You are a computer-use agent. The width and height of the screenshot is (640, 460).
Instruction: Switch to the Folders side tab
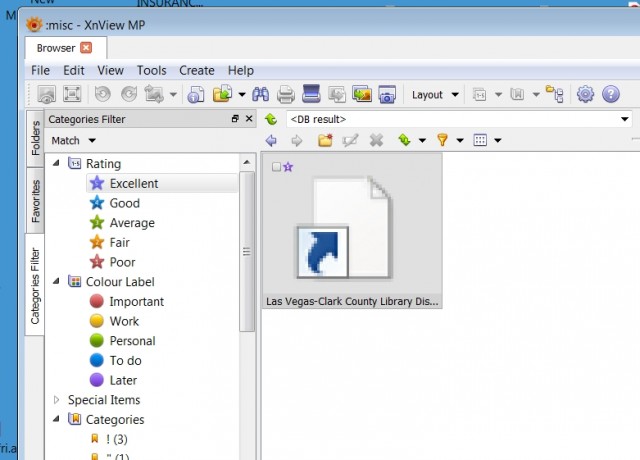coord(36,138)
